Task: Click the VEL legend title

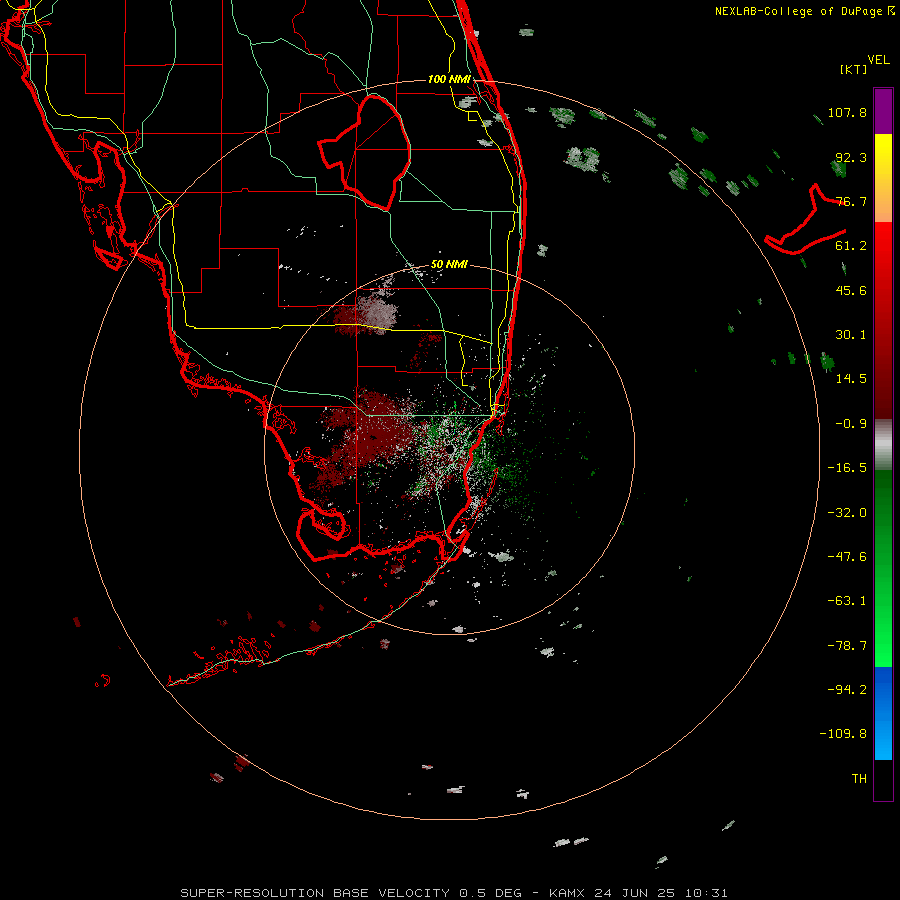Action: [x=878, y=60]
